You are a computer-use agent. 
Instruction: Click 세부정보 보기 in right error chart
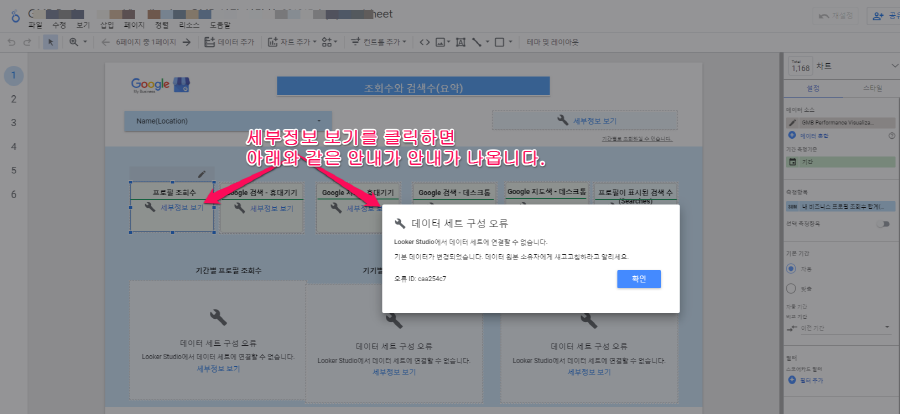click(589, 372)
